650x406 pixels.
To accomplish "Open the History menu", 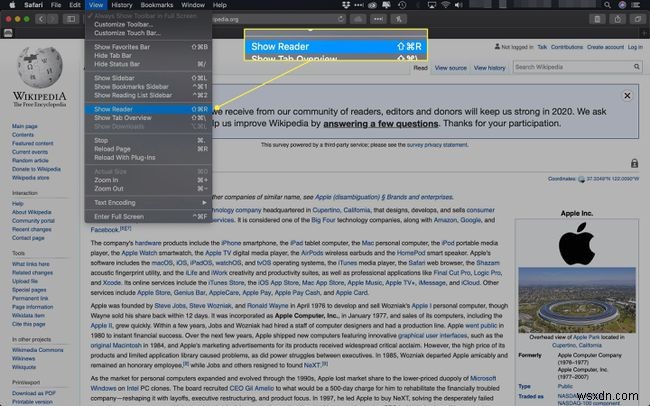I will 121,5.
